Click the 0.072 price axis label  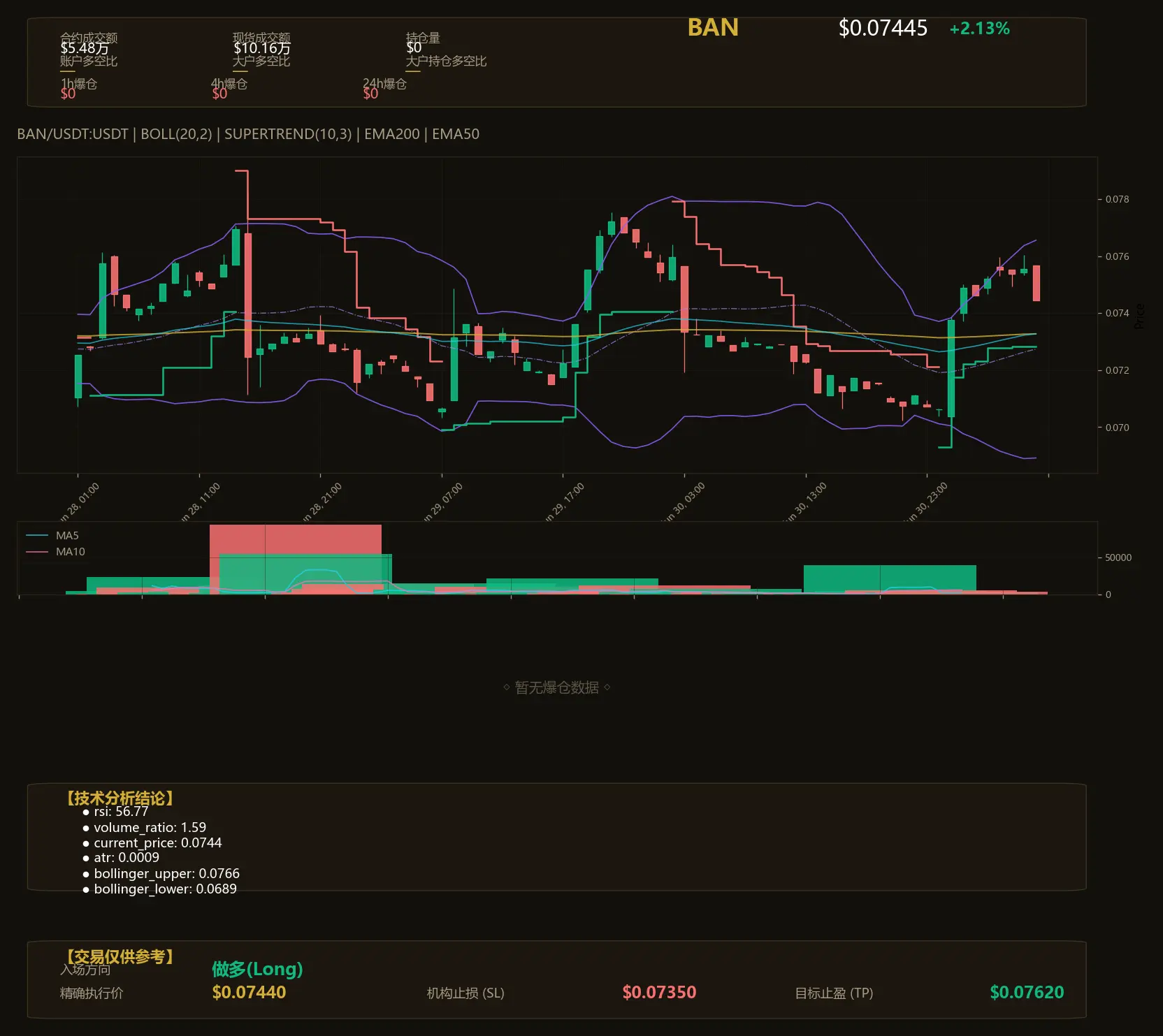tap(1117, 370)
